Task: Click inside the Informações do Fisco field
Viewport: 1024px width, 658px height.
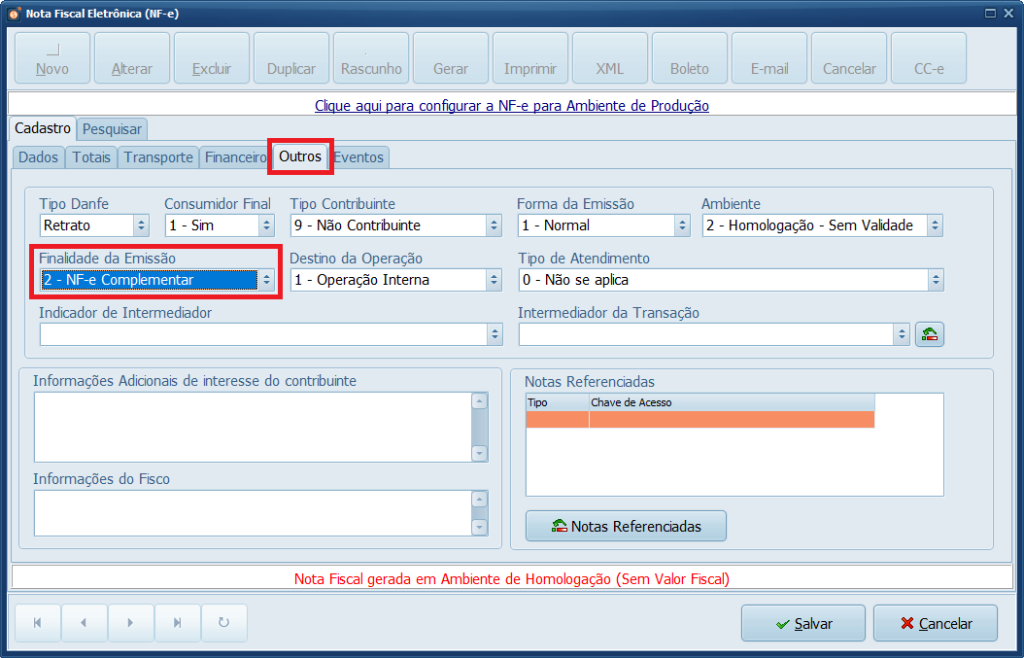Action: pyautogui.click(x=250, y=510)
